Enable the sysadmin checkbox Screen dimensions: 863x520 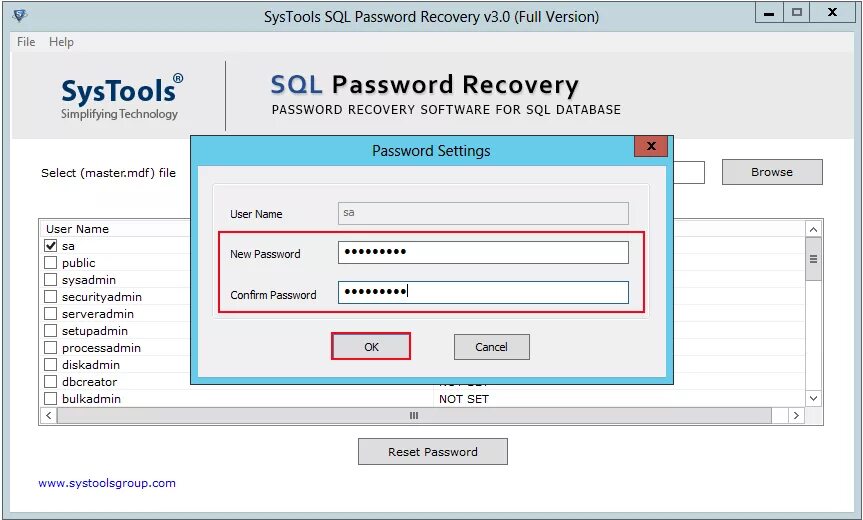click(51, 280)
